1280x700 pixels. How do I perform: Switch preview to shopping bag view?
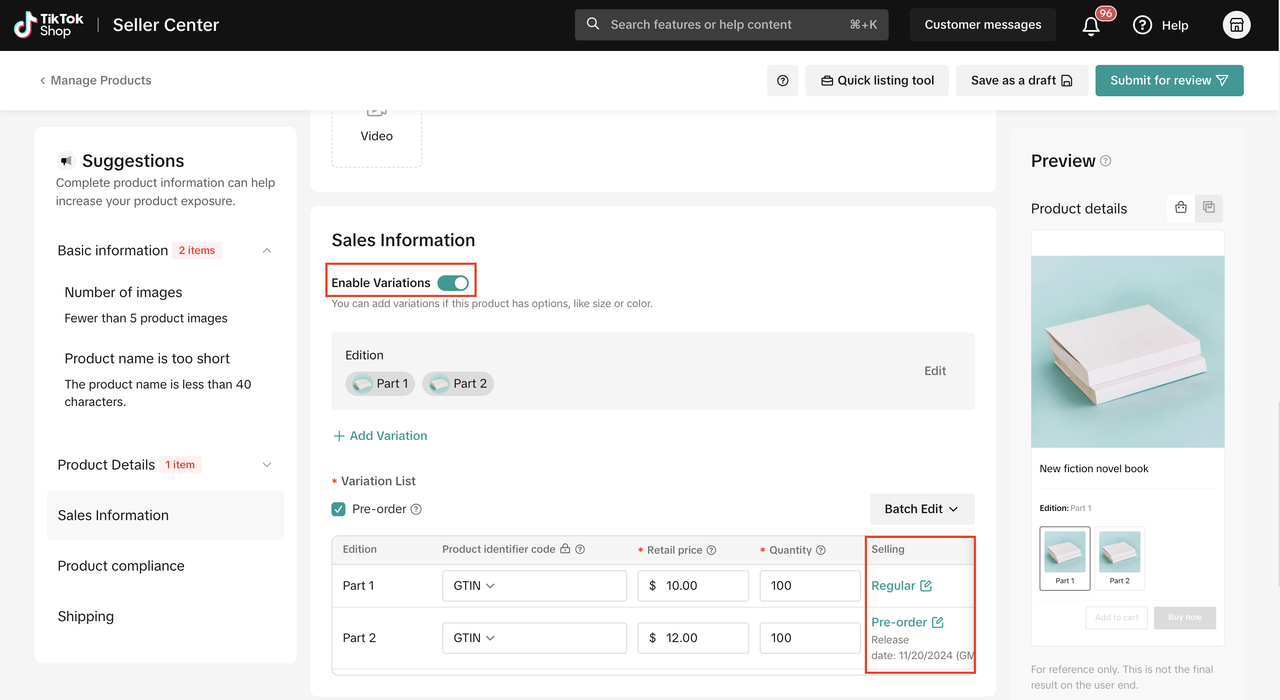(x=1181, y=208)
